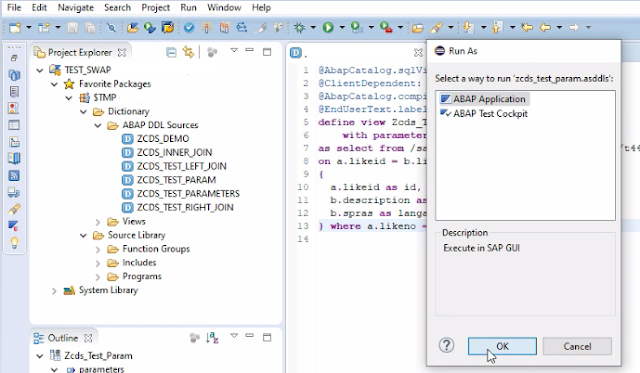Collapse the ABAP DDL Sources folder
The height and width of the screenshot is (373, 640).
98,125
